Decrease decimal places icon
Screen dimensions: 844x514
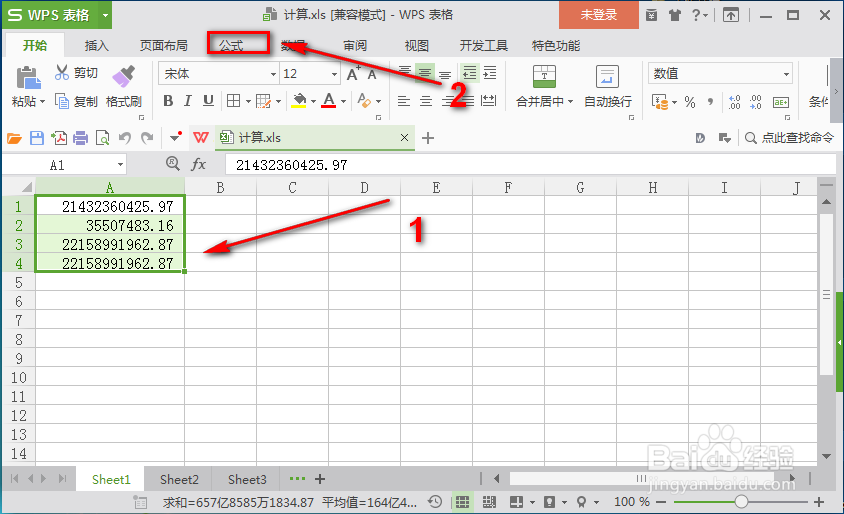tap(756, 102)
